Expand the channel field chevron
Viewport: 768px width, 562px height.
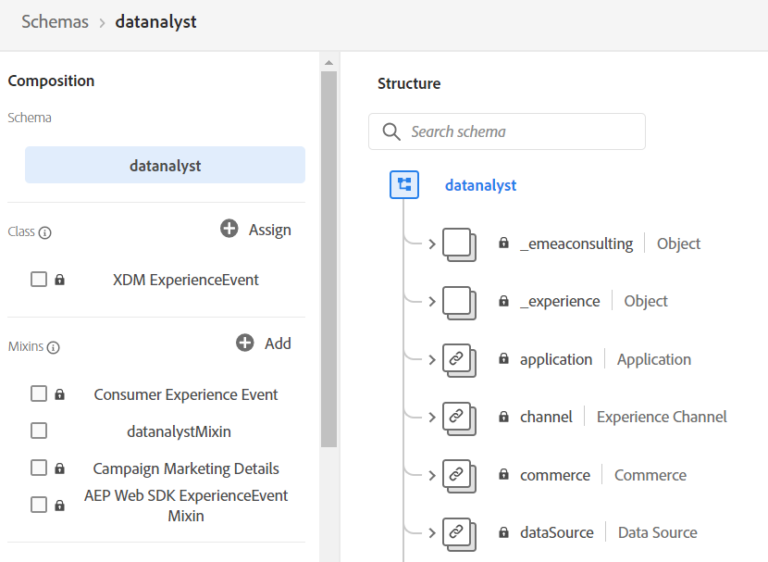(x=432, y=417)
